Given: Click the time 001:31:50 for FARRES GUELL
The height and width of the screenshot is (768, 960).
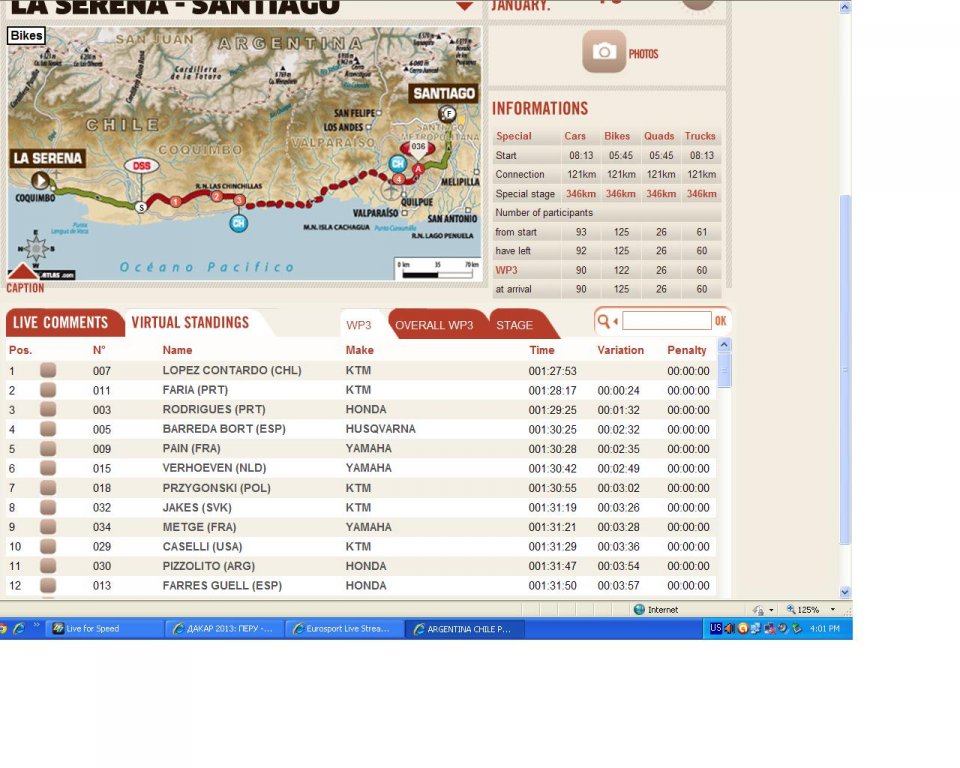Looking at the screenshot, I should click(x=552, y=585).
